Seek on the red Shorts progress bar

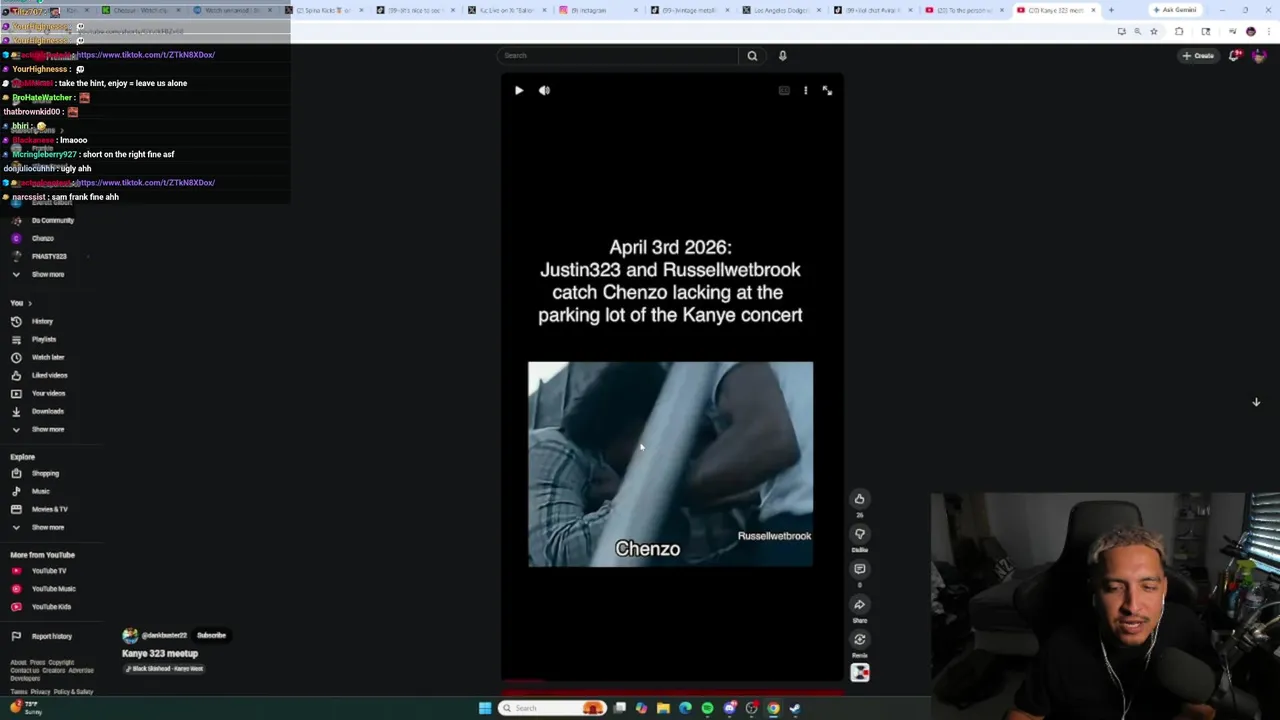[x=672, y=690]
